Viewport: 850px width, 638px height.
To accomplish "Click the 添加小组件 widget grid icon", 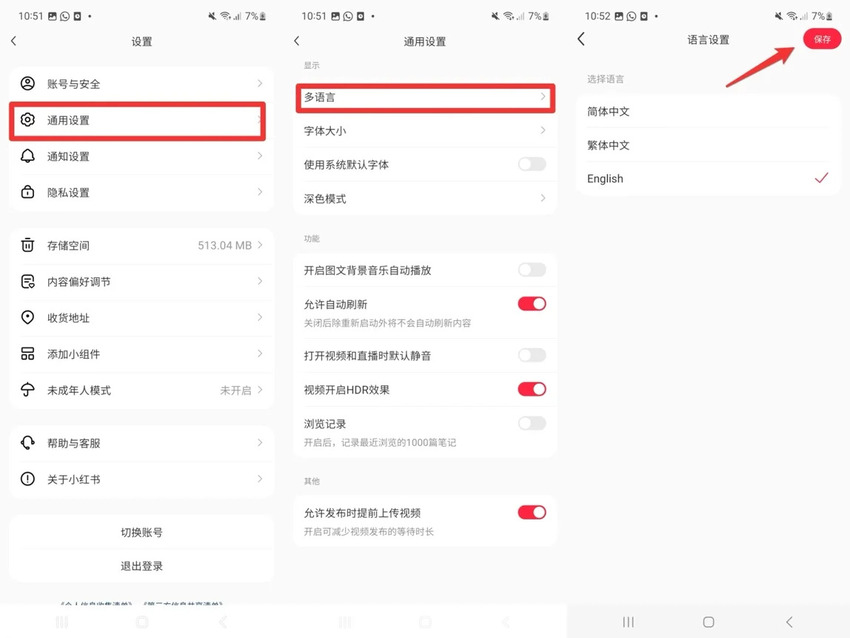I will (x=25, y=353).
